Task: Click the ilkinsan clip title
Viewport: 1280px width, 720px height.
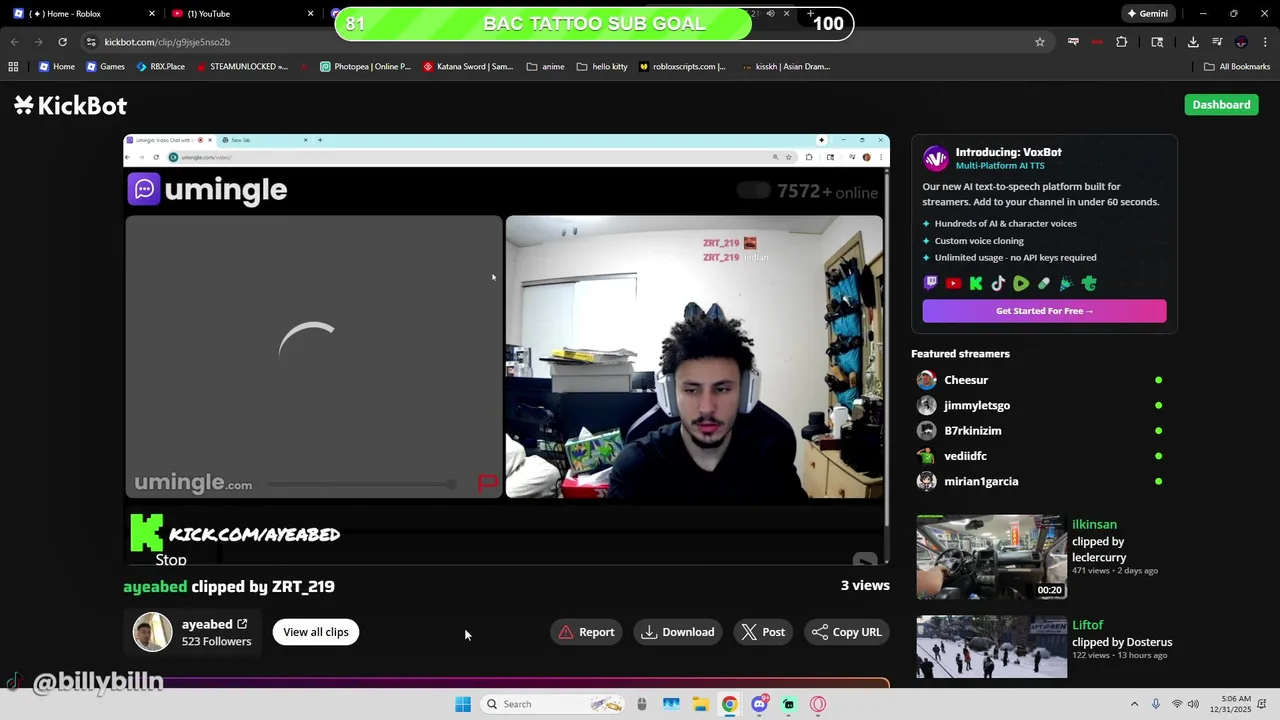Action: [1094, 524]
